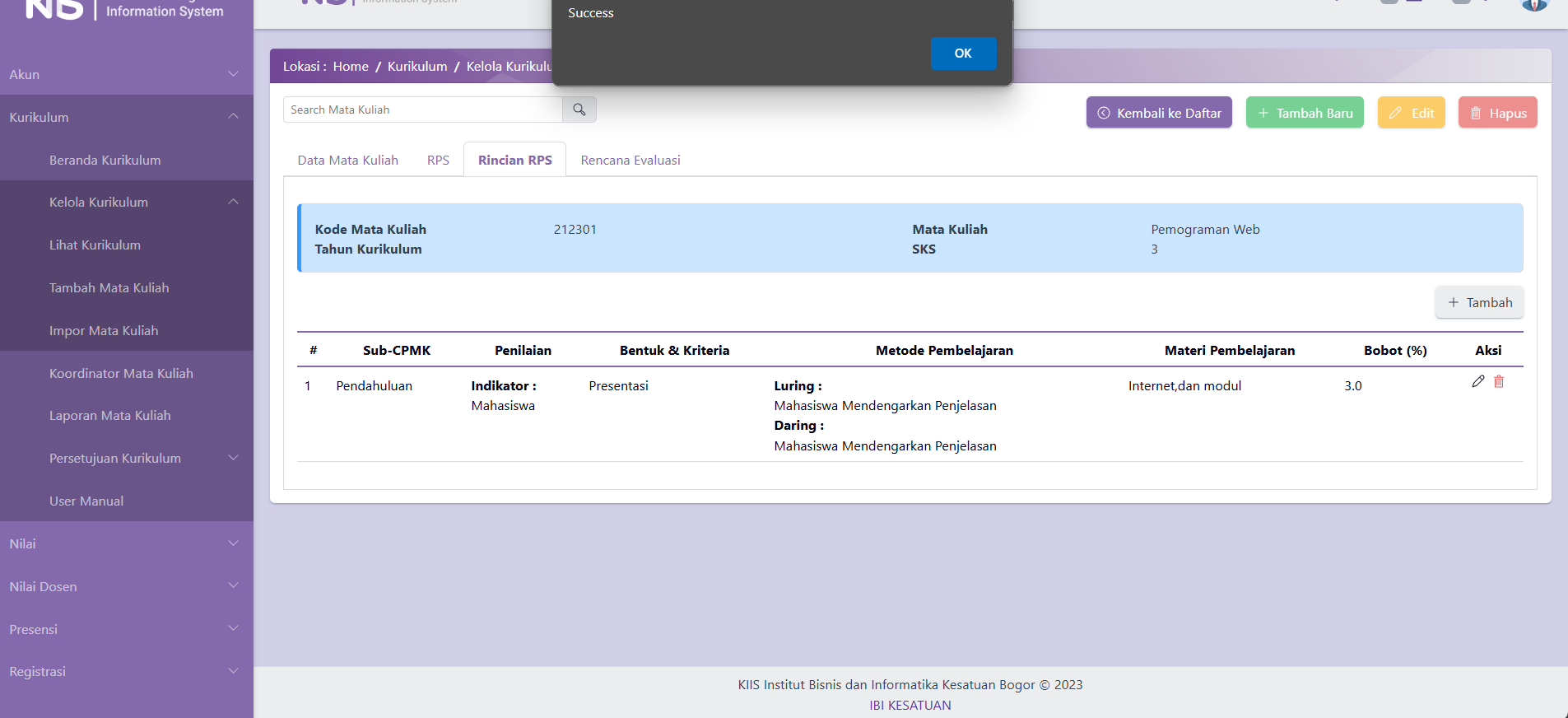The image size is (1568, 718).
Task: Click the magnifier search icon button
Action: (579, 110)
